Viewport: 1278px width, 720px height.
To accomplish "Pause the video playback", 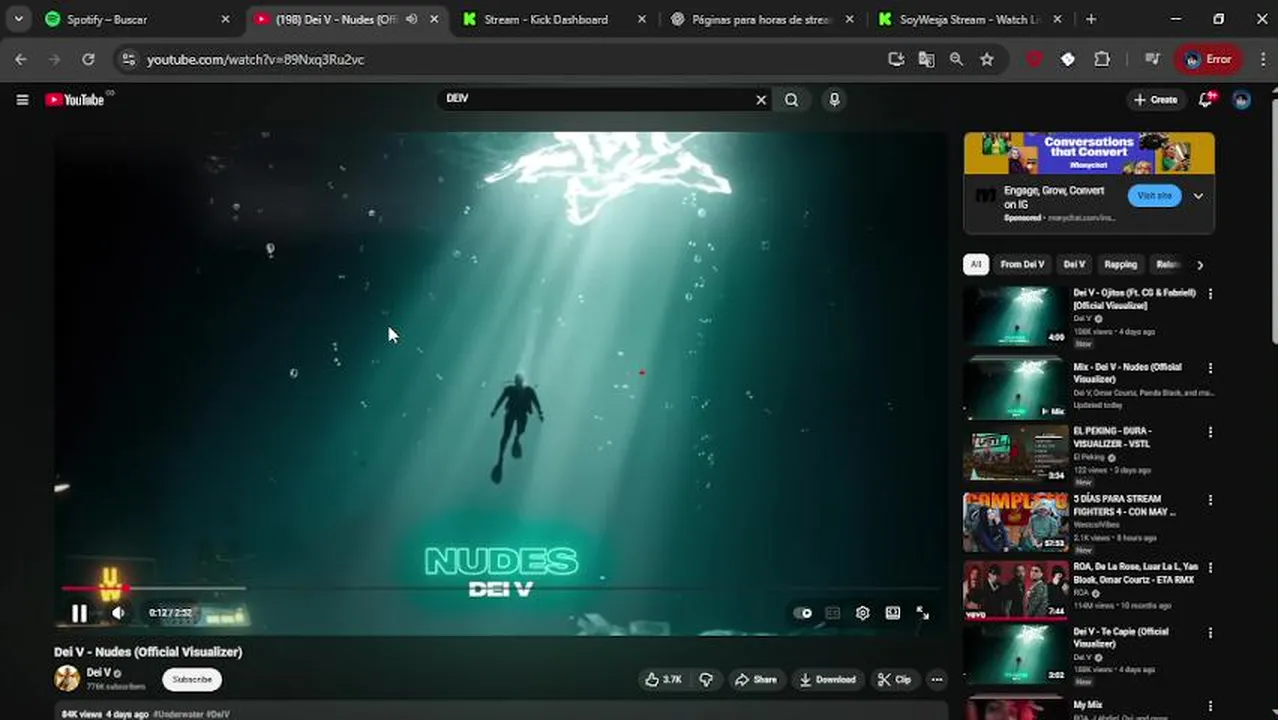I will coord(79,613).
